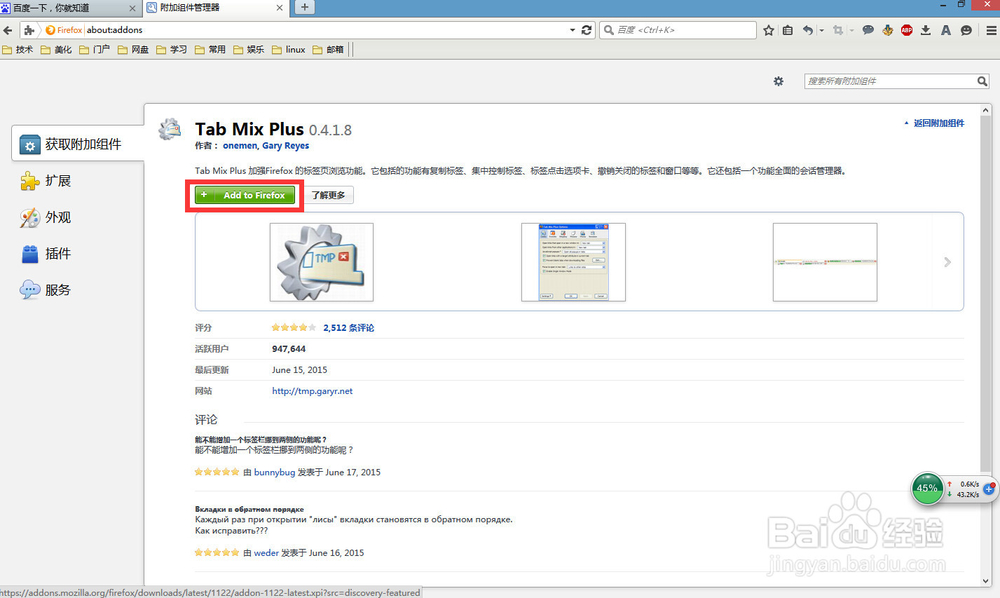Screen dimensions: 1000x598
Task: Open the 技术 bookmarks folder
Action: (18, 50)
